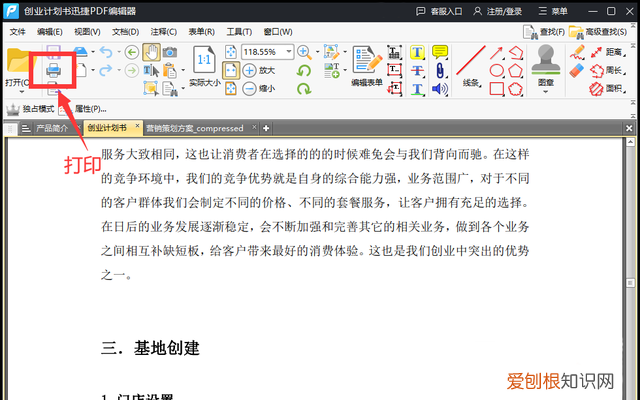640x400 pixels.
Task: Click the blue Redo arrow
Action: (x=106, y=70)
